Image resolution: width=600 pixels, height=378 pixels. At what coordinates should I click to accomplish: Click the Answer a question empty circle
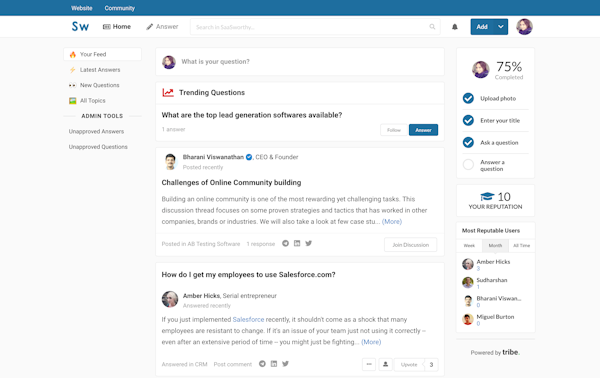[468, 165]
